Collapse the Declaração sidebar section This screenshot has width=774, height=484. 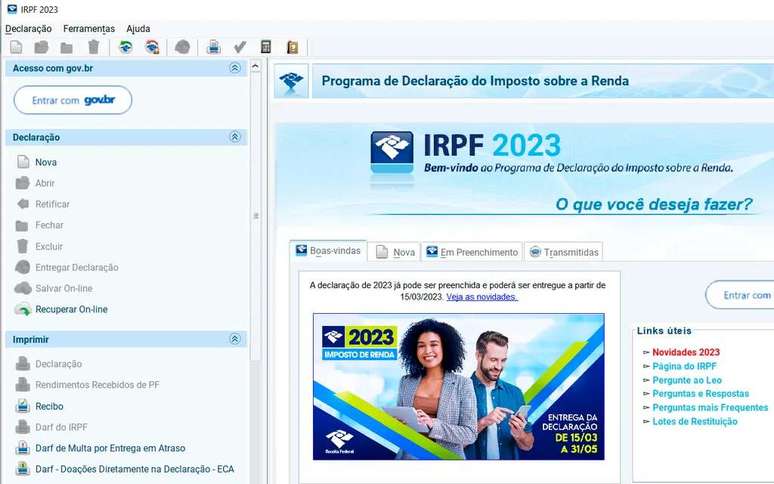point(235,137)
